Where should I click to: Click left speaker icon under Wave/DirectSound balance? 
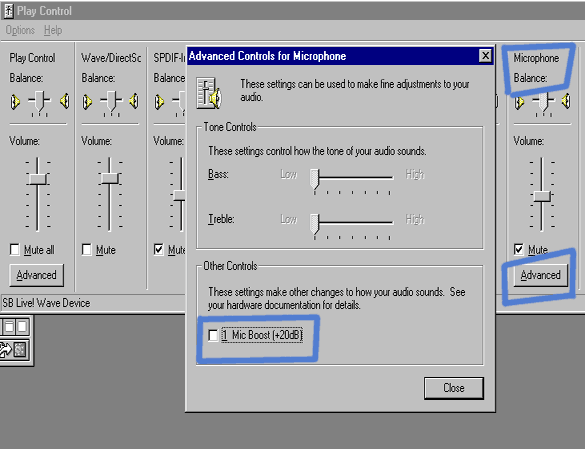[x=87, y=102]
